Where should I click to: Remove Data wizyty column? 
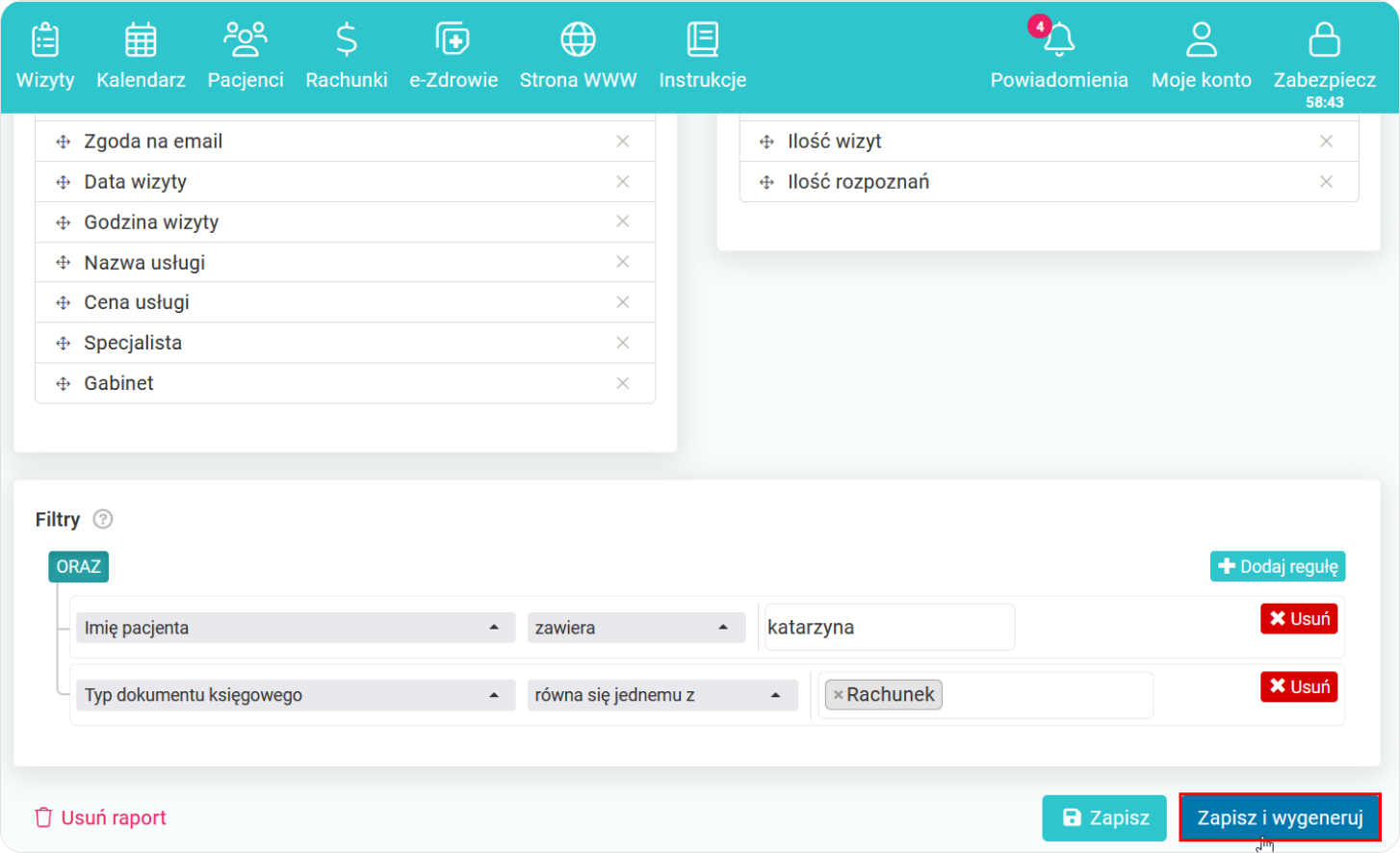(623, 182)
